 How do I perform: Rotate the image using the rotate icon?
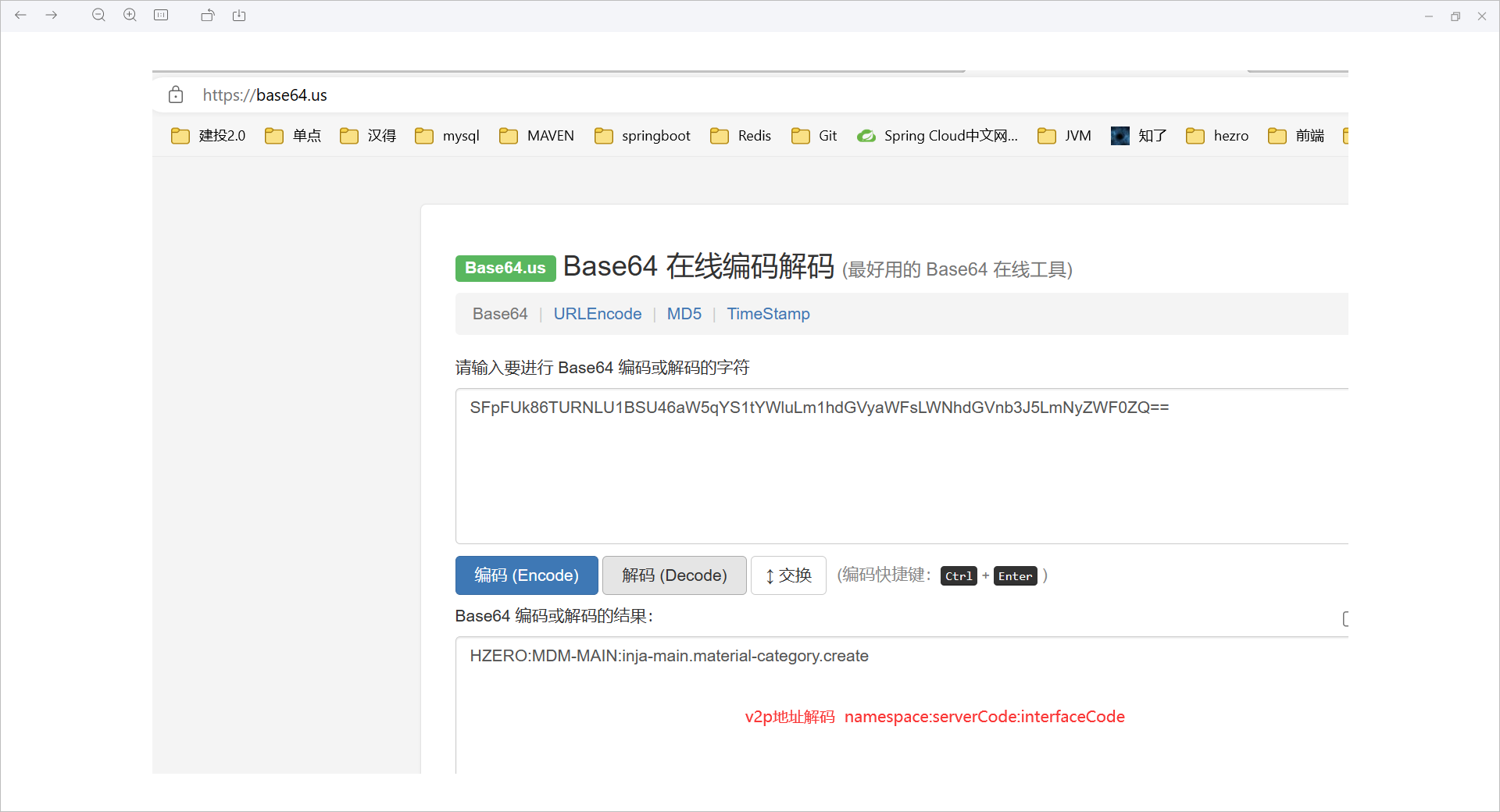[208, 15]
